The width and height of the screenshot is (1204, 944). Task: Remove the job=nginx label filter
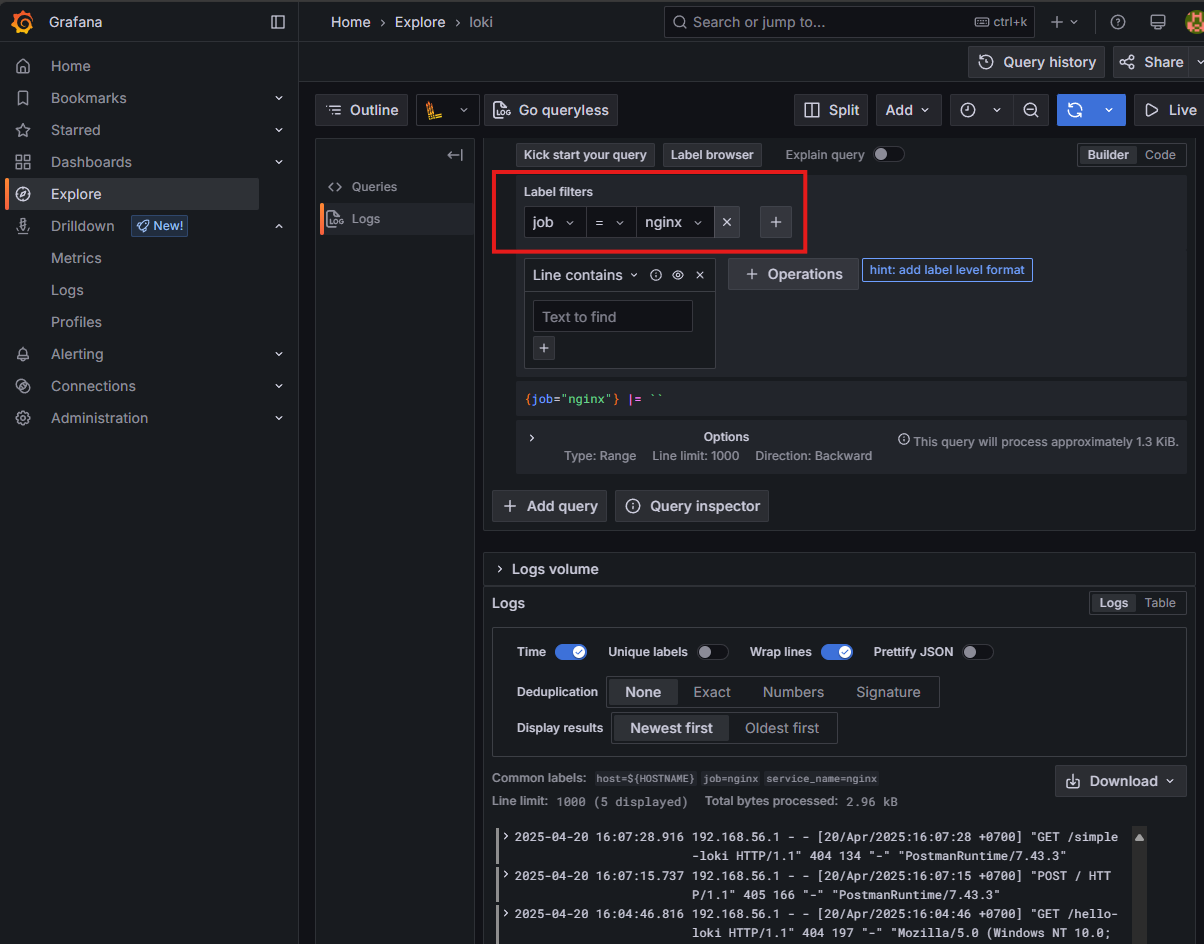[727, 222]
